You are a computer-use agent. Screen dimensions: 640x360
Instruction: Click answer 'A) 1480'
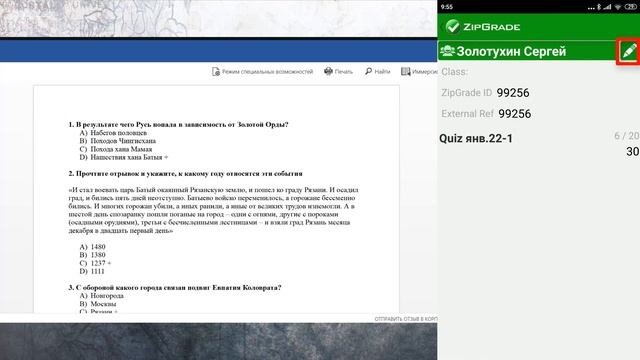click(92, 247)
